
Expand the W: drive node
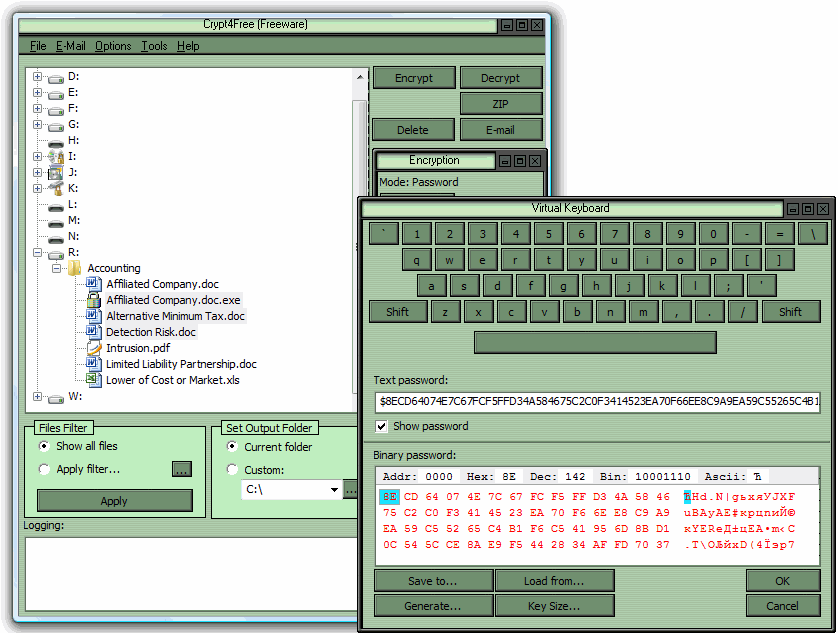click(x=37, y=397)
